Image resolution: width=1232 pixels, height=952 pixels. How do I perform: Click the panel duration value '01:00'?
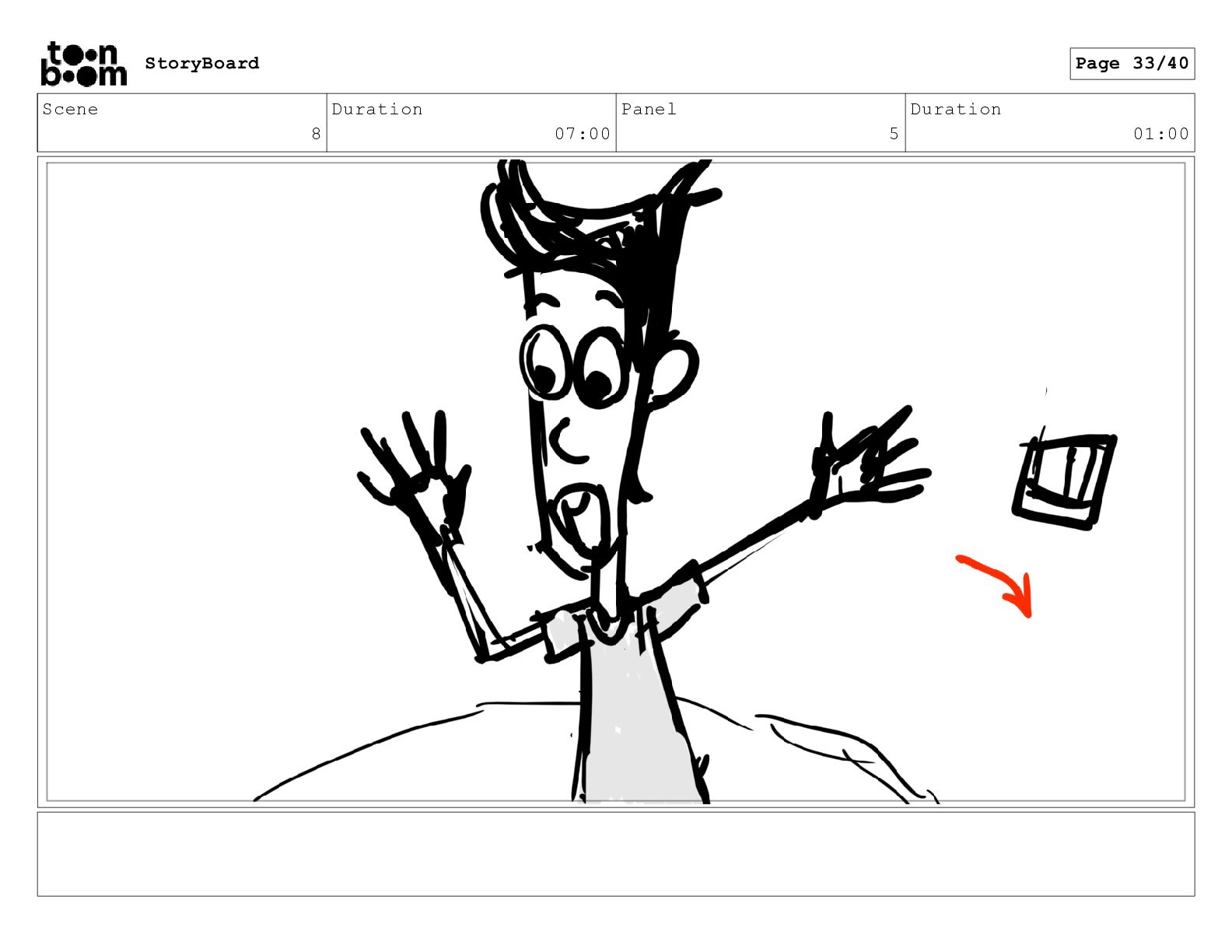[x=1161, y=134]
